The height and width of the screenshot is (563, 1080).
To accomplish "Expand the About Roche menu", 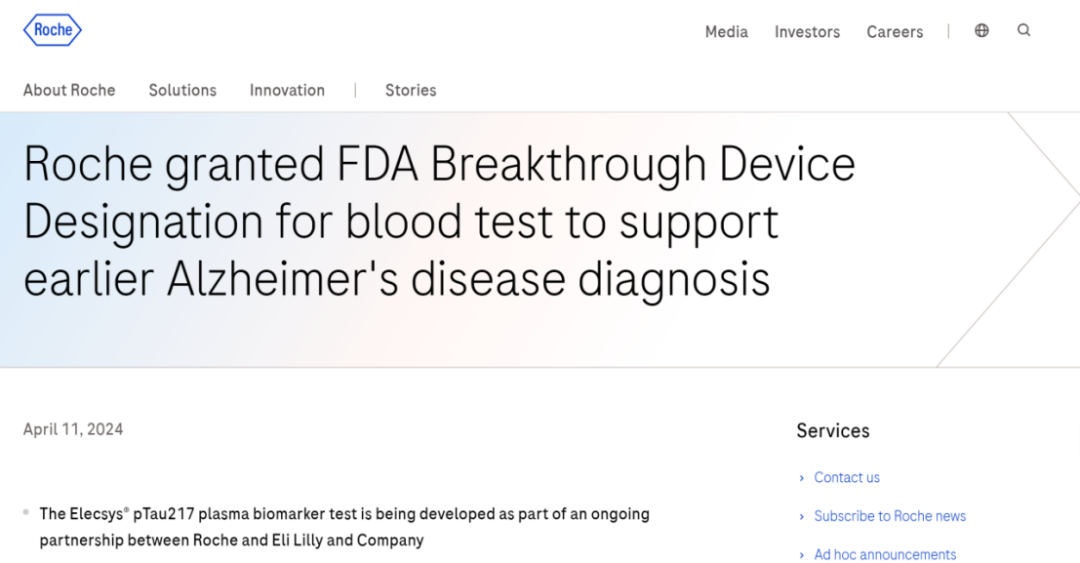I will tap(69, 90).
